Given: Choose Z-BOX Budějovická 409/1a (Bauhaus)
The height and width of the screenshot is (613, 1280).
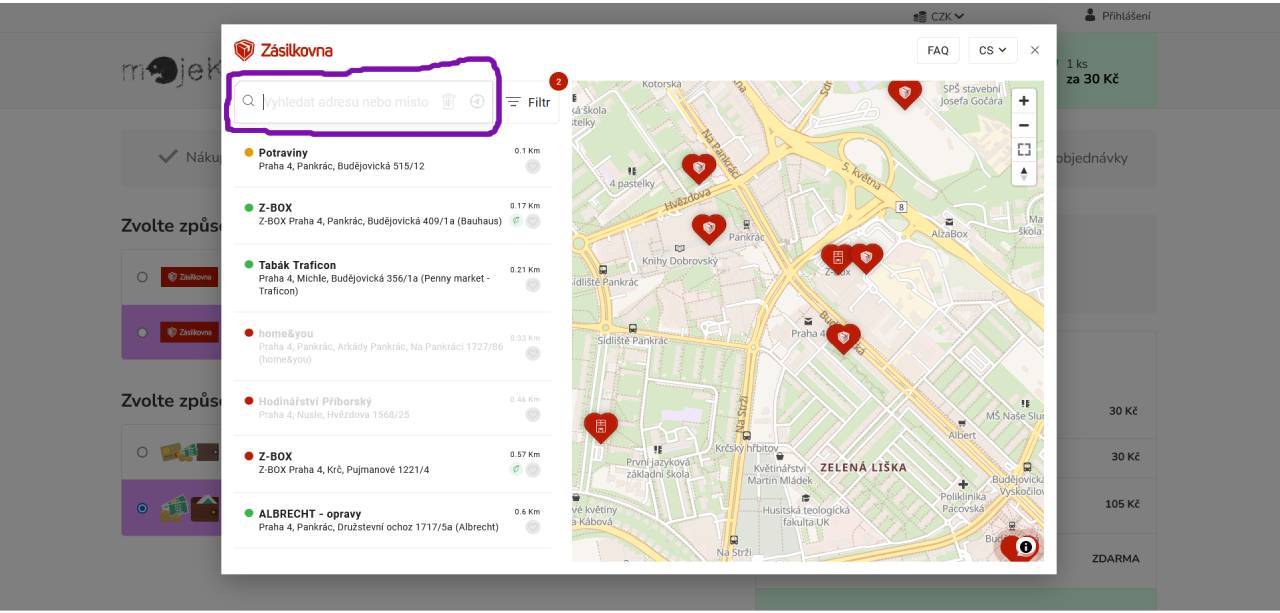Looking at the screenshot, I should [x=392, y=214].
